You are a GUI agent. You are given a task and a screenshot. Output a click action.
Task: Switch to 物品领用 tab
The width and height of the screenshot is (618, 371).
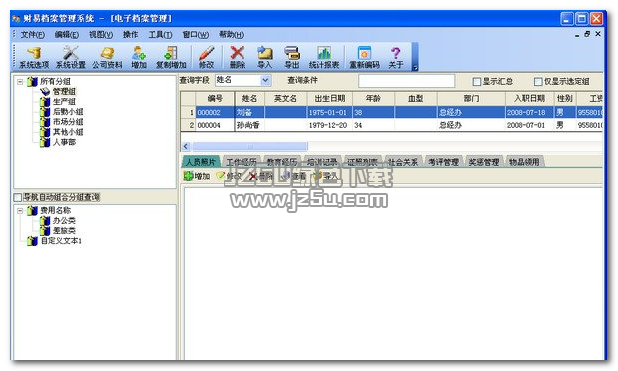pos(524,162)
